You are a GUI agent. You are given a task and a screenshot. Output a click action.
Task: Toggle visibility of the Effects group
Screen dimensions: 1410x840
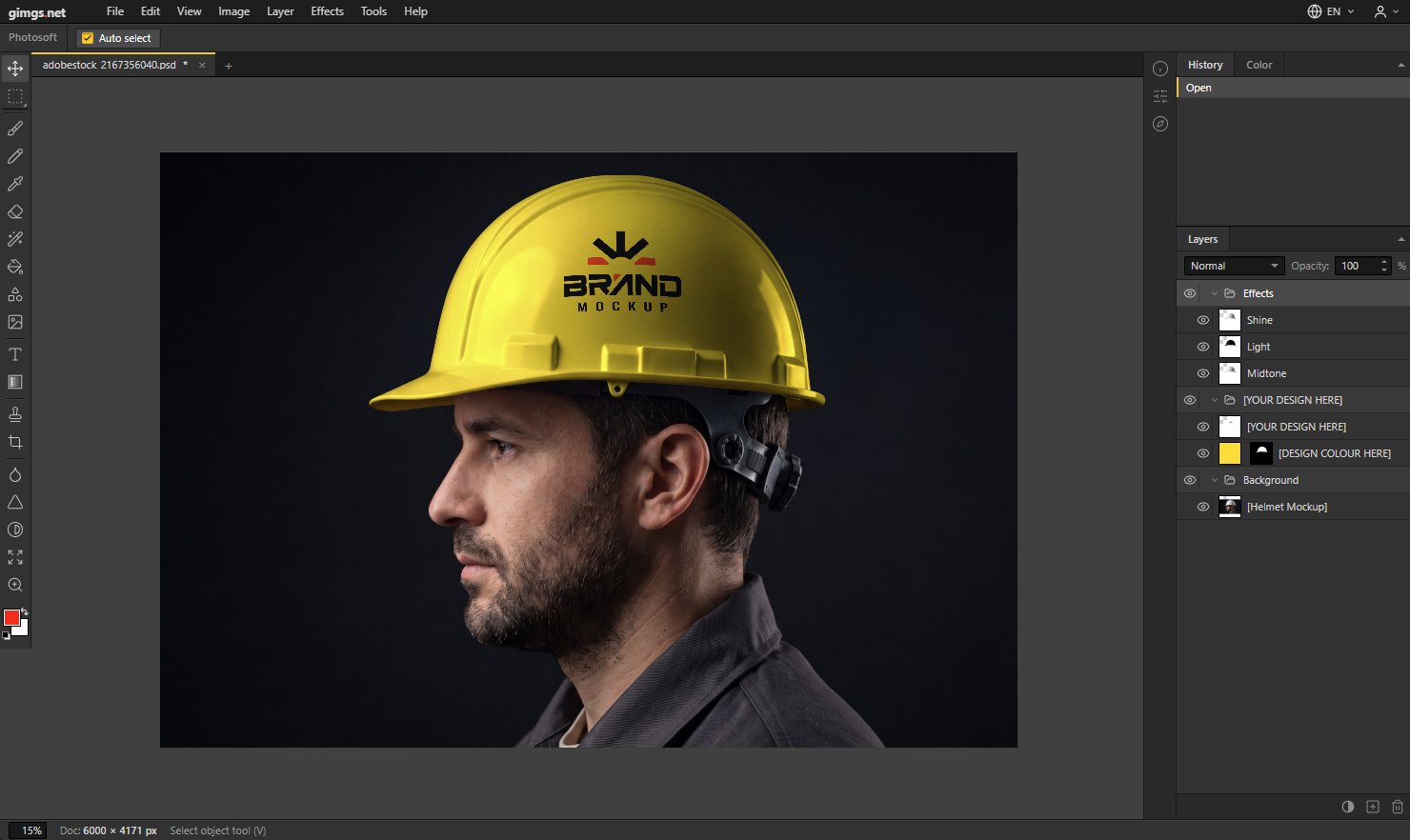[1190, 293]
